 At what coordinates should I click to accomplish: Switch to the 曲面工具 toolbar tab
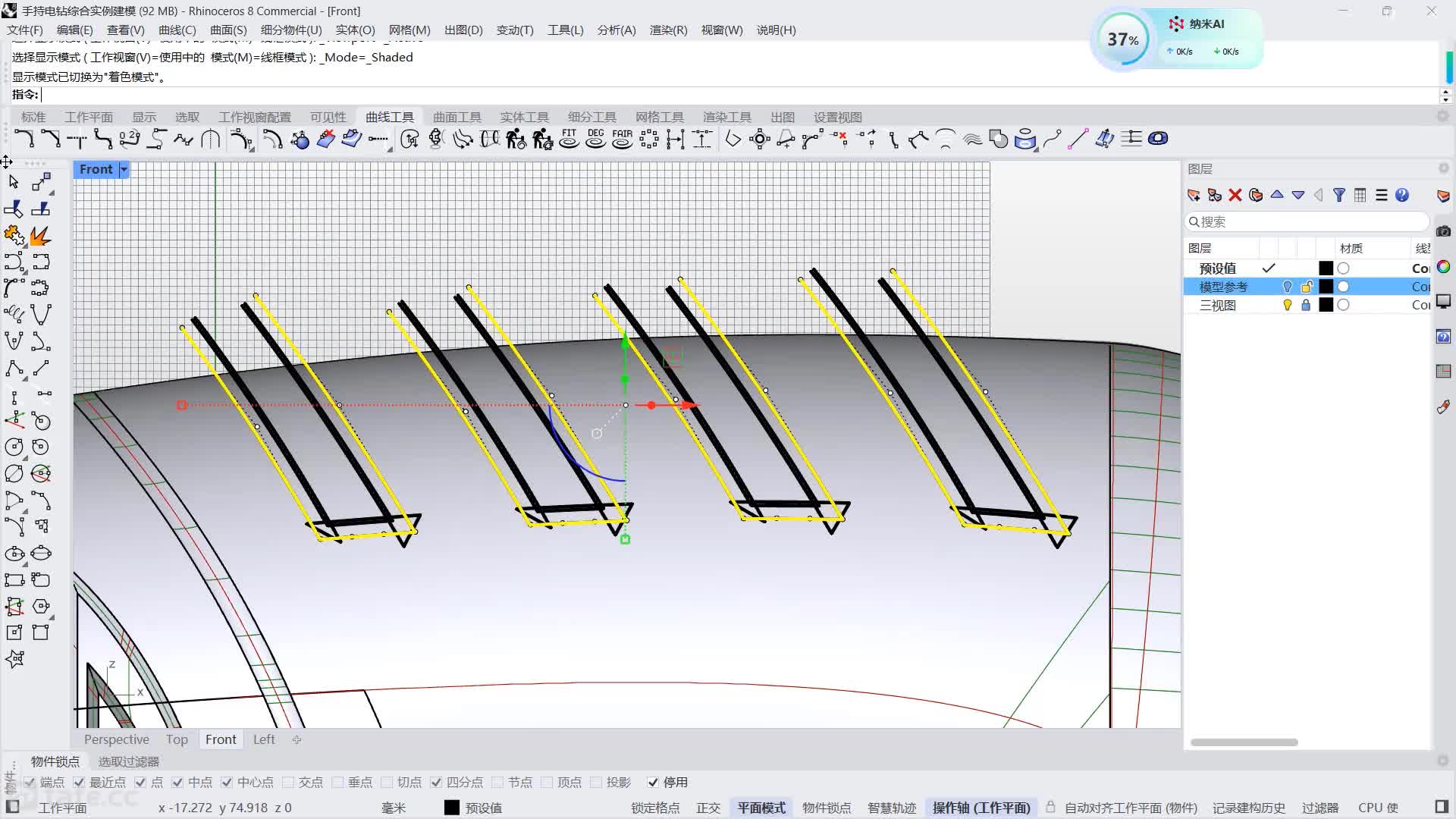[x=457, y=117]
